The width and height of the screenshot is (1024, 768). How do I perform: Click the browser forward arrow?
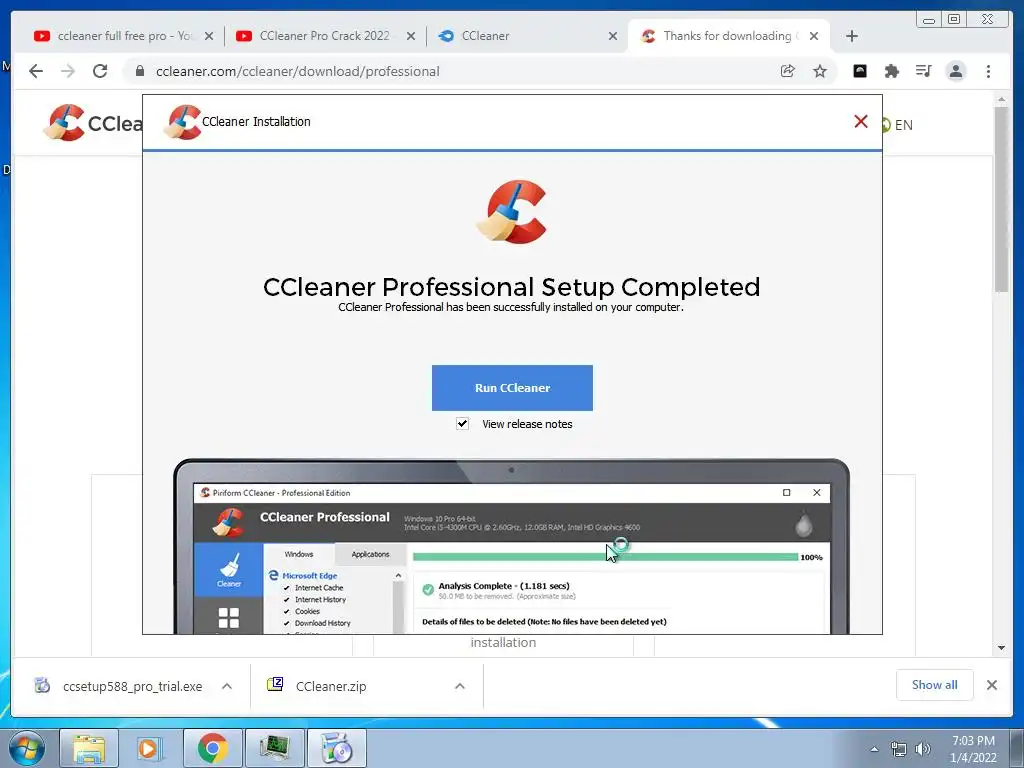click(x=68, y=71)
